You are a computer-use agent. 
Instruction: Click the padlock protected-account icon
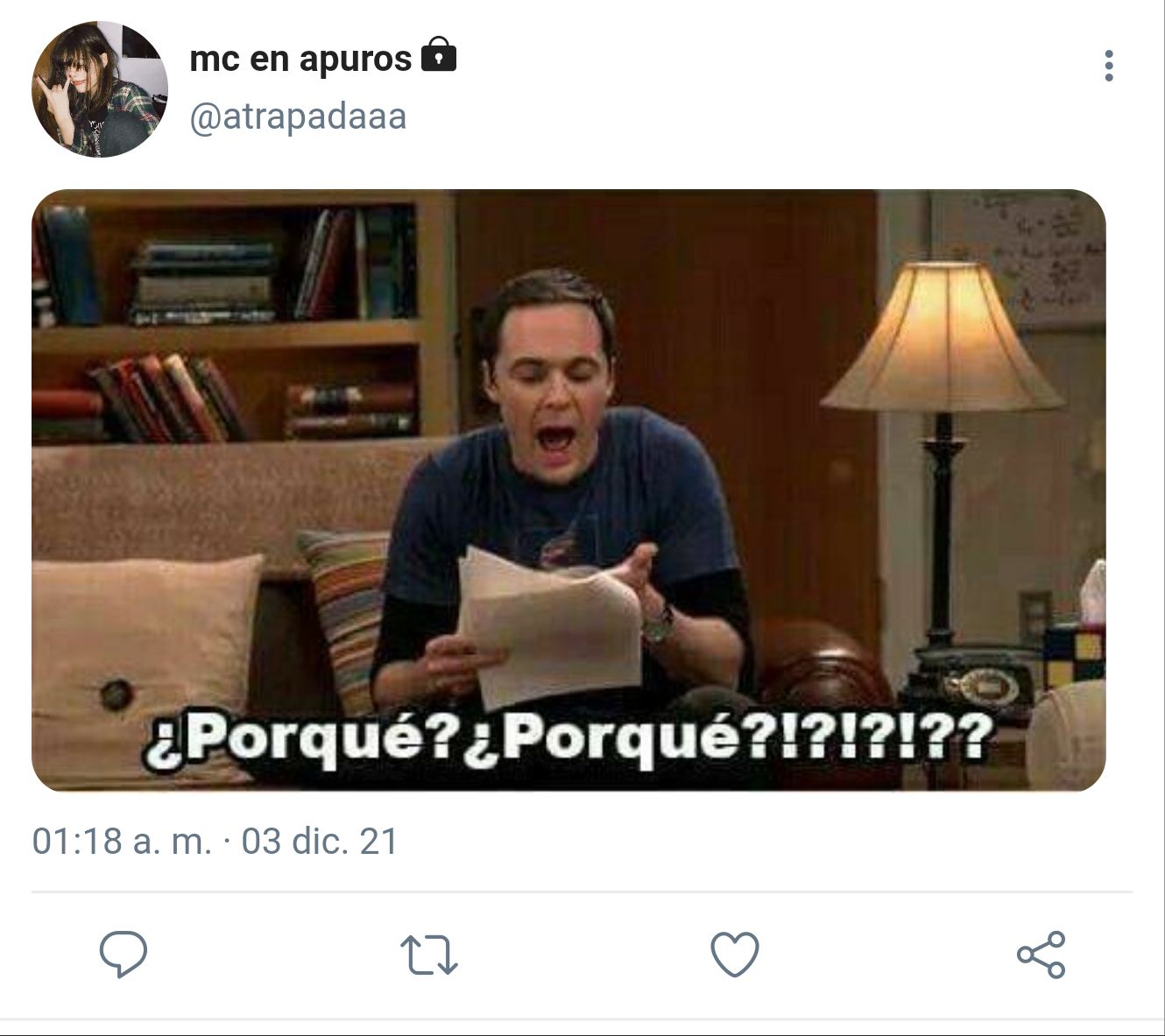pos(439,55)
